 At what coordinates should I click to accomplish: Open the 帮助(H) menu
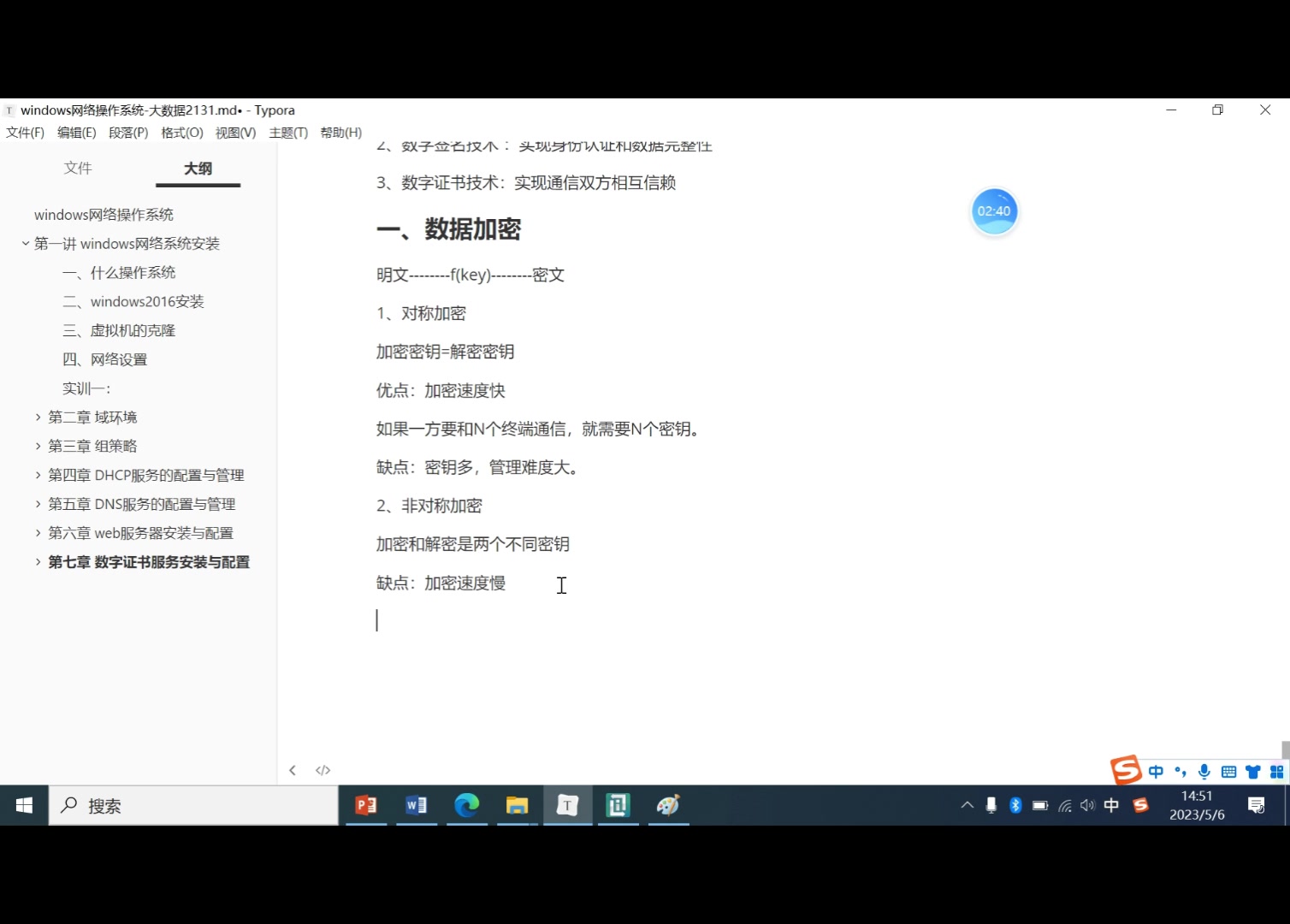click(x=340, y=133)
